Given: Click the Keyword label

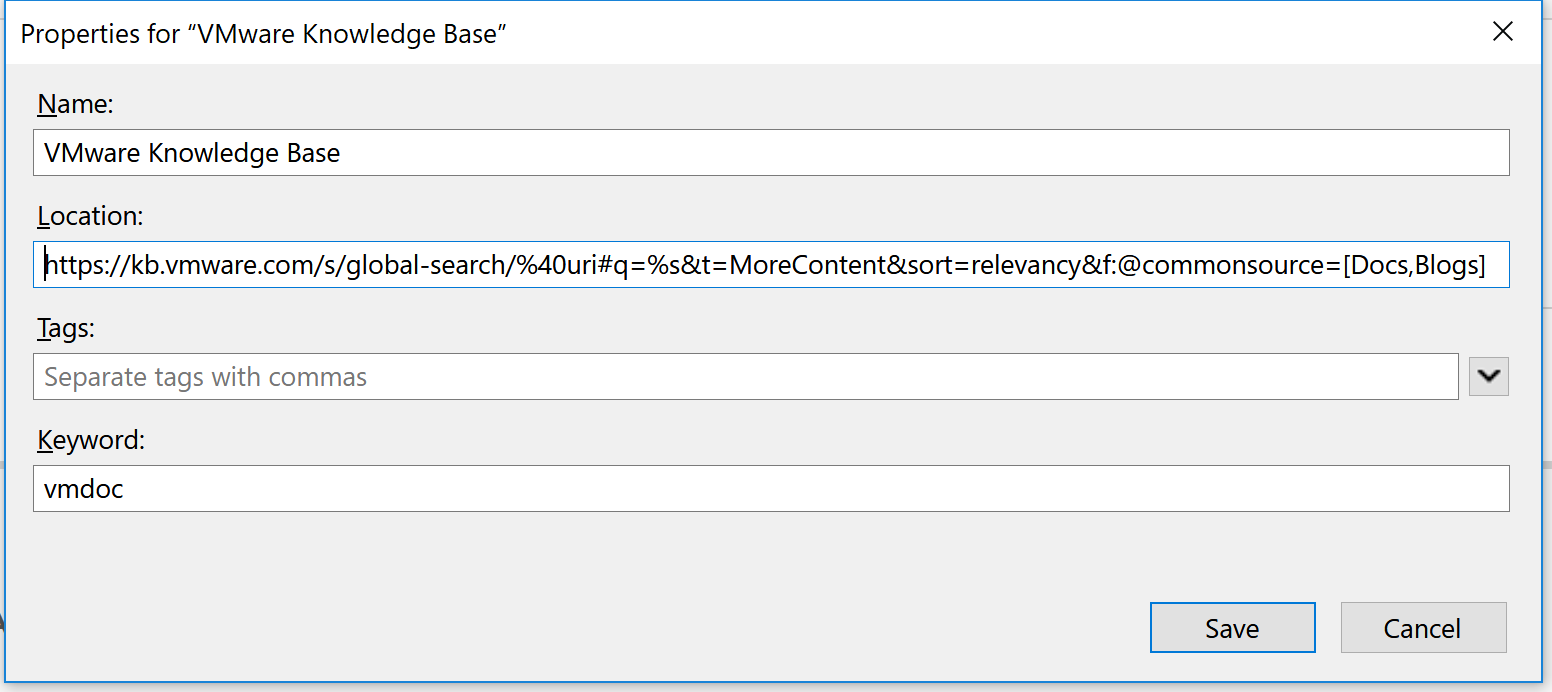Looking at the screenshot, I should pyautogui.click(x=91, y=440).
